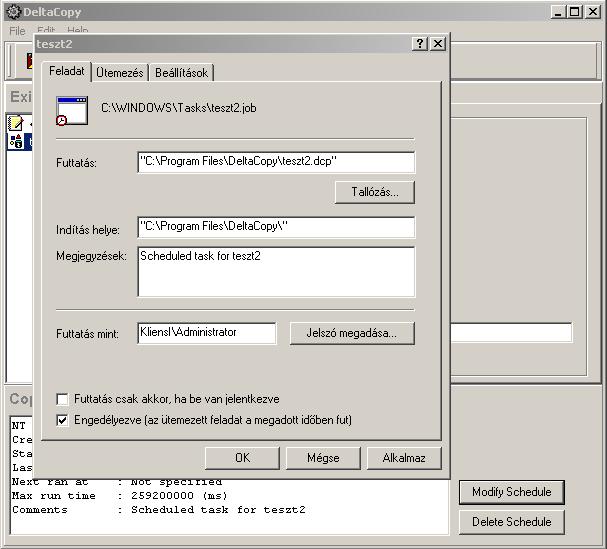The width and height of the screenshot is (607, 549).
Task: Click Modify Schedule in DeltaCopy window
Action: [512, 492]
